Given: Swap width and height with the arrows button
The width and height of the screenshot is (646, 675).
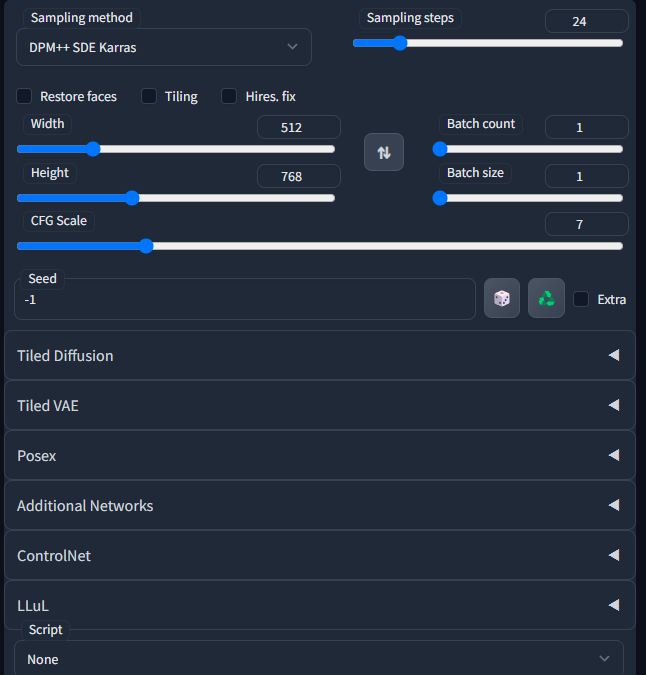Looking at the screenshot, I should point(383,152).
